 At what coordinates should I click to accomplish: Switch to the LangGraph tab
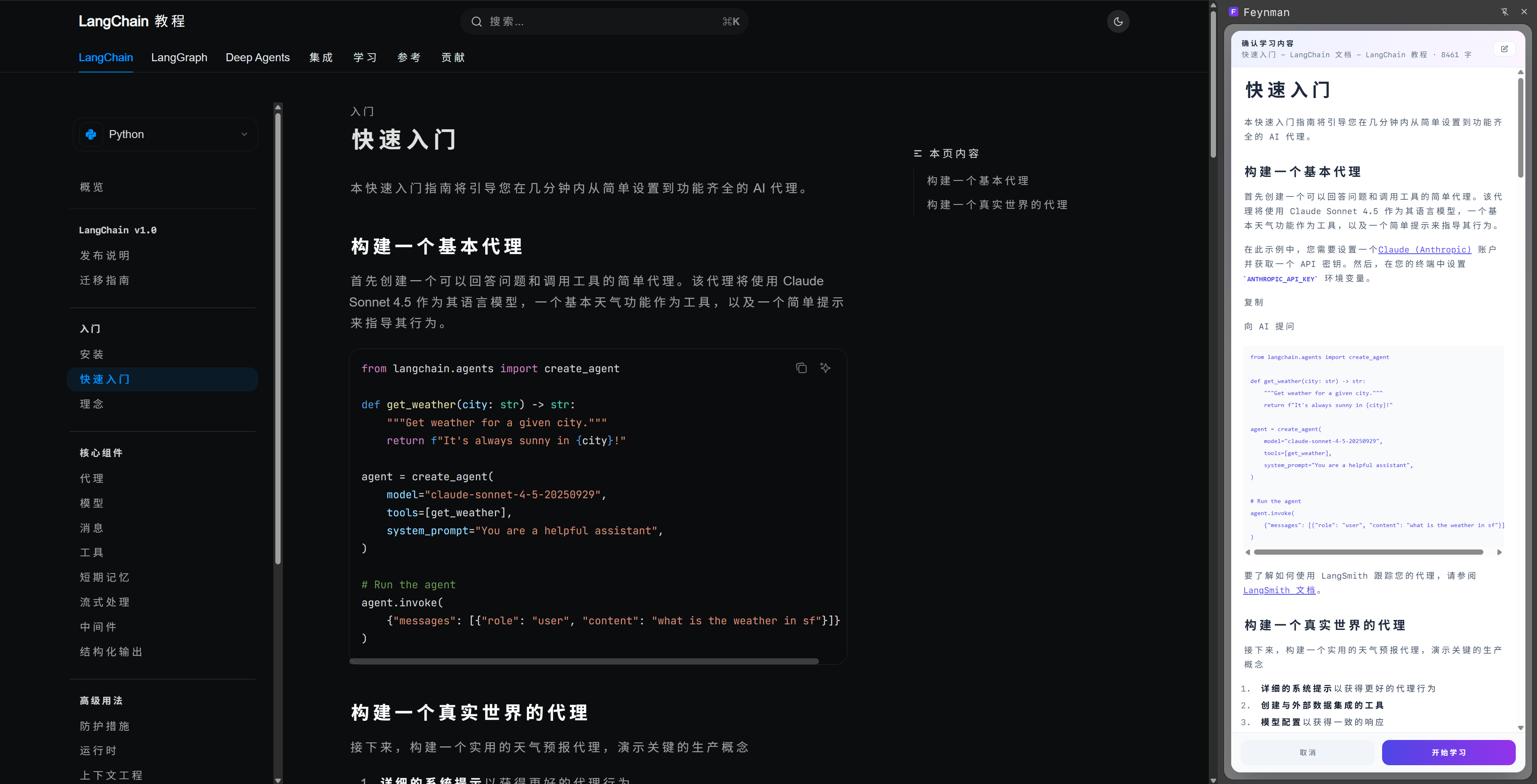coord(179,57)
